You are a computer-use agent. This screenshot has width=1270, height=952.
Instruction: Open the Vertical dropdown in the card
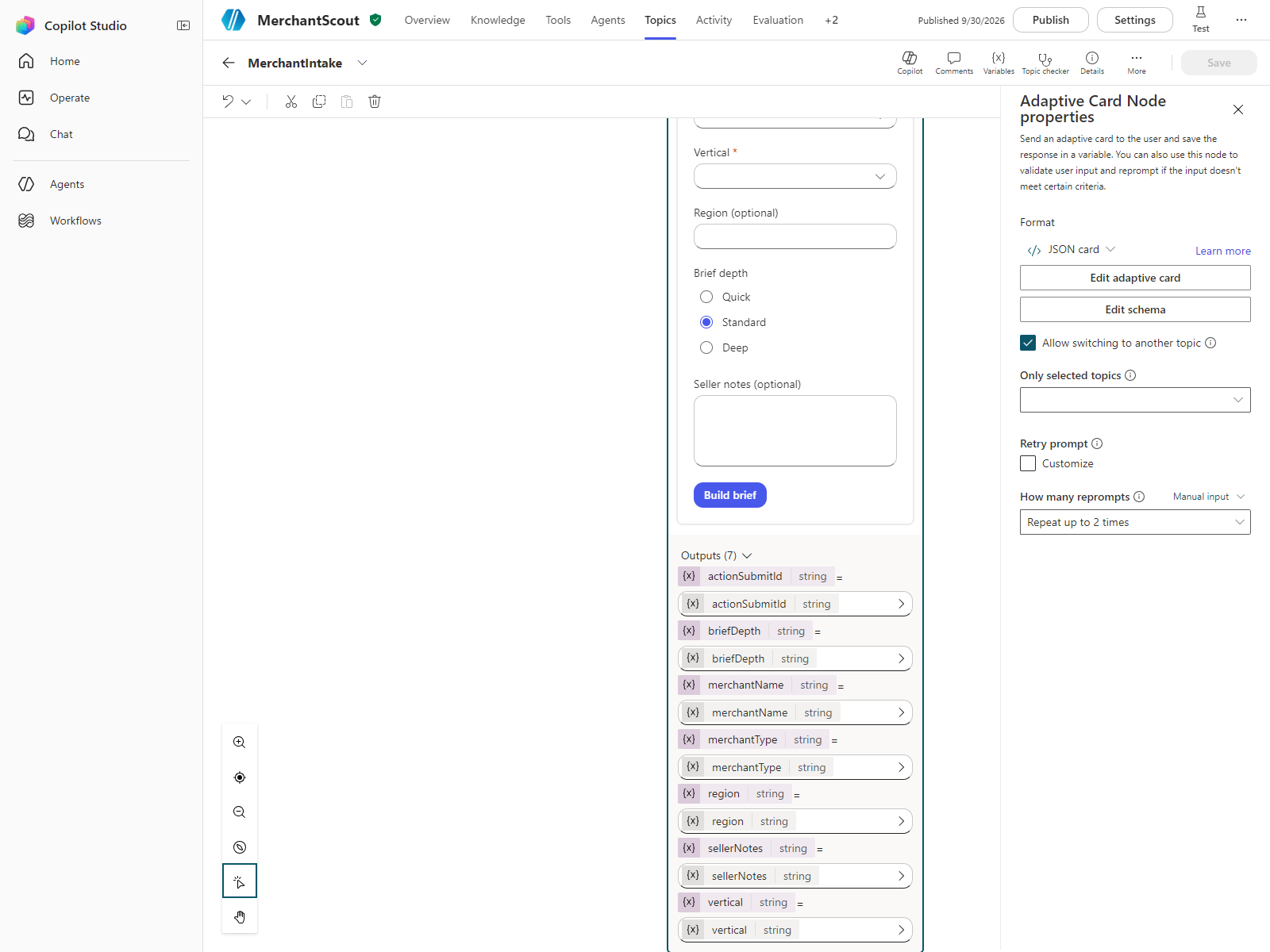795,176
